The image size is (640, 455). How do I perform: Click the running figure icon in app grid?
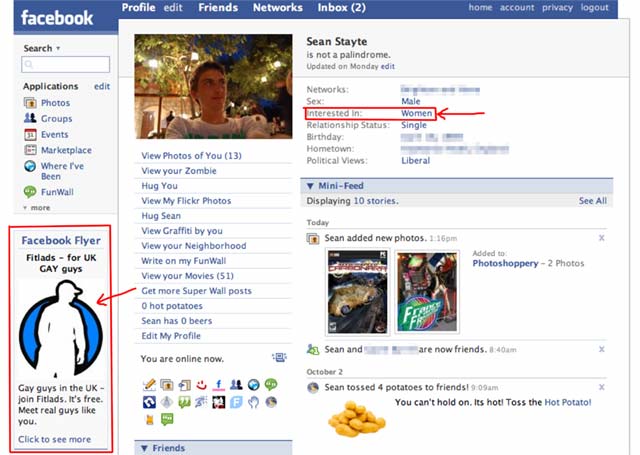point(201,402)
